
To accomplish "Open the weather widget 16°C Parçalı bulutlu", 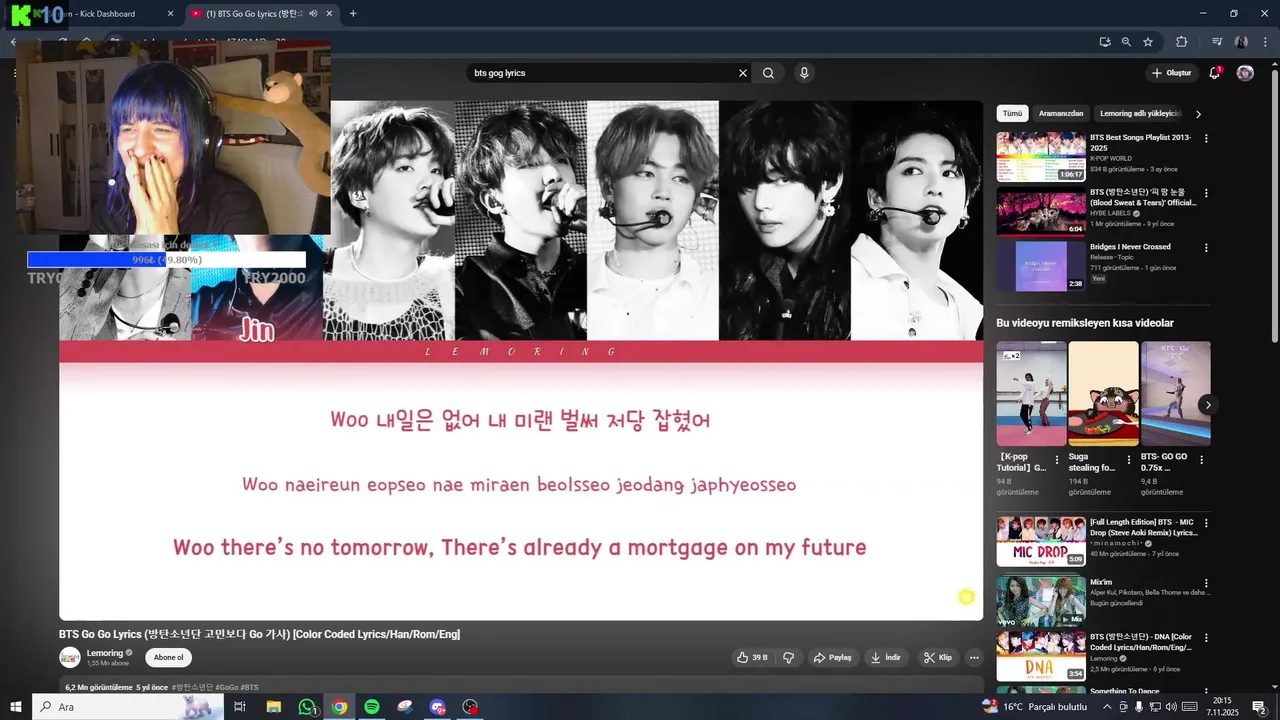I will click(1034, 707).
